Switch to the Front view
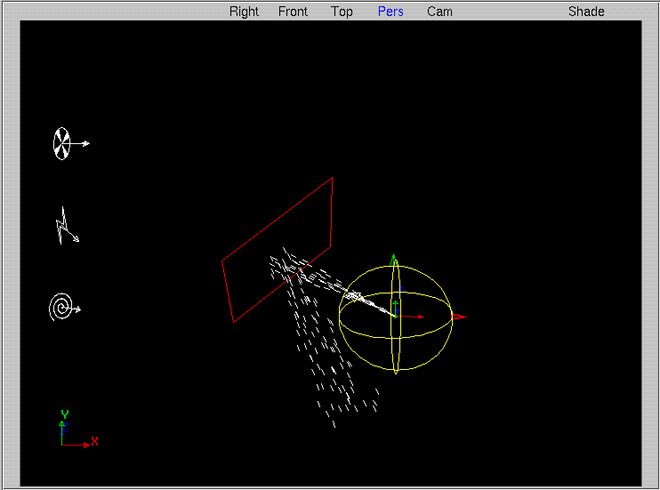The height and width of the screenshot is (490, 660). click(293, 11)
